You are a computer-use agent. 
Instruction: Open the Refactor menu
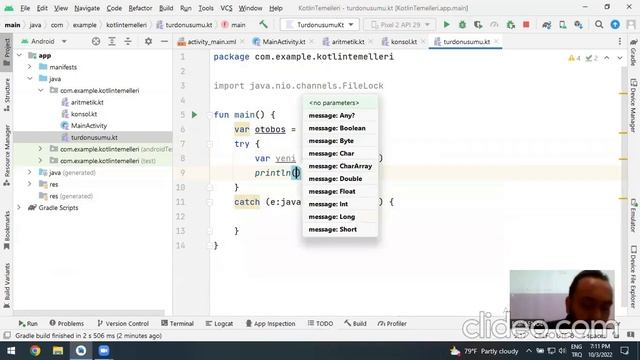[140, 8]
